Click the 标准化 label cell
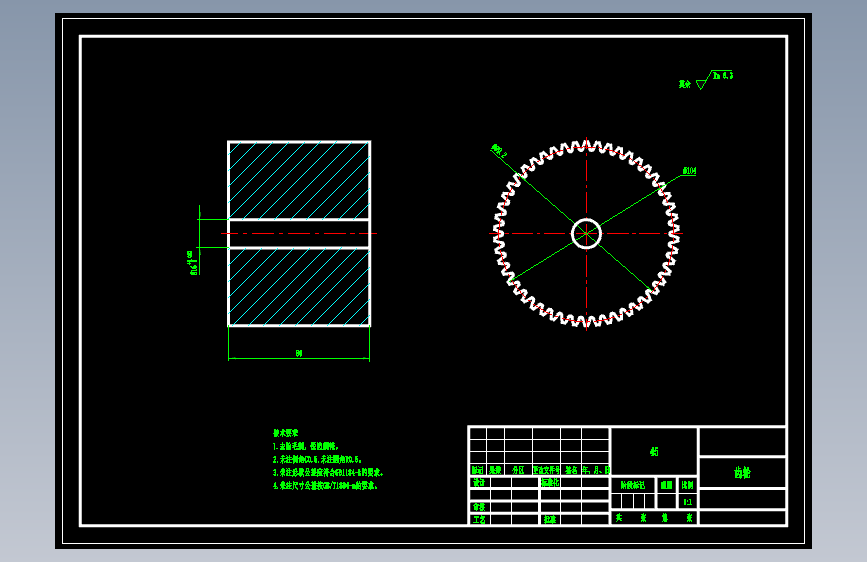Image resolution: width=867 pixels, height=562 pixels. [x=550, y=482]
